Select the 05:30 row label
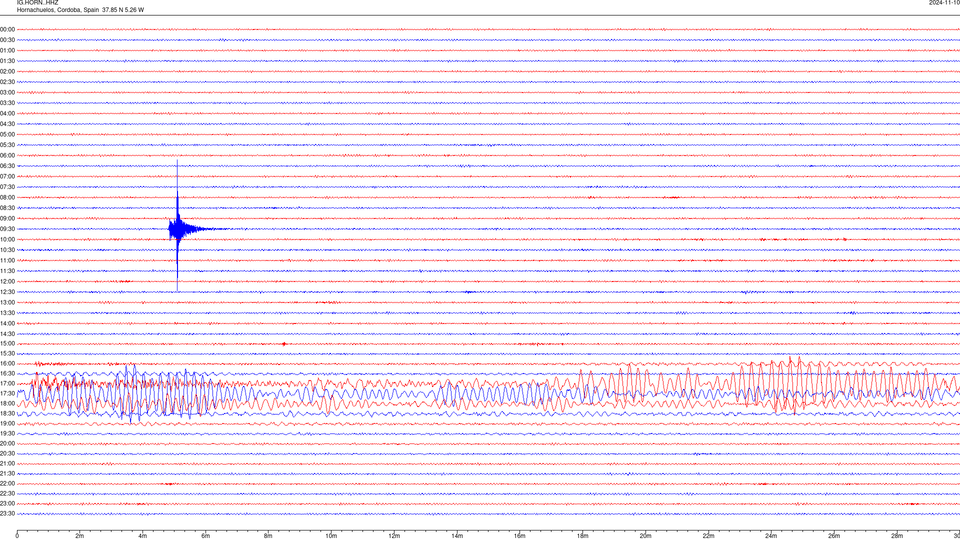 coord(7,145)
